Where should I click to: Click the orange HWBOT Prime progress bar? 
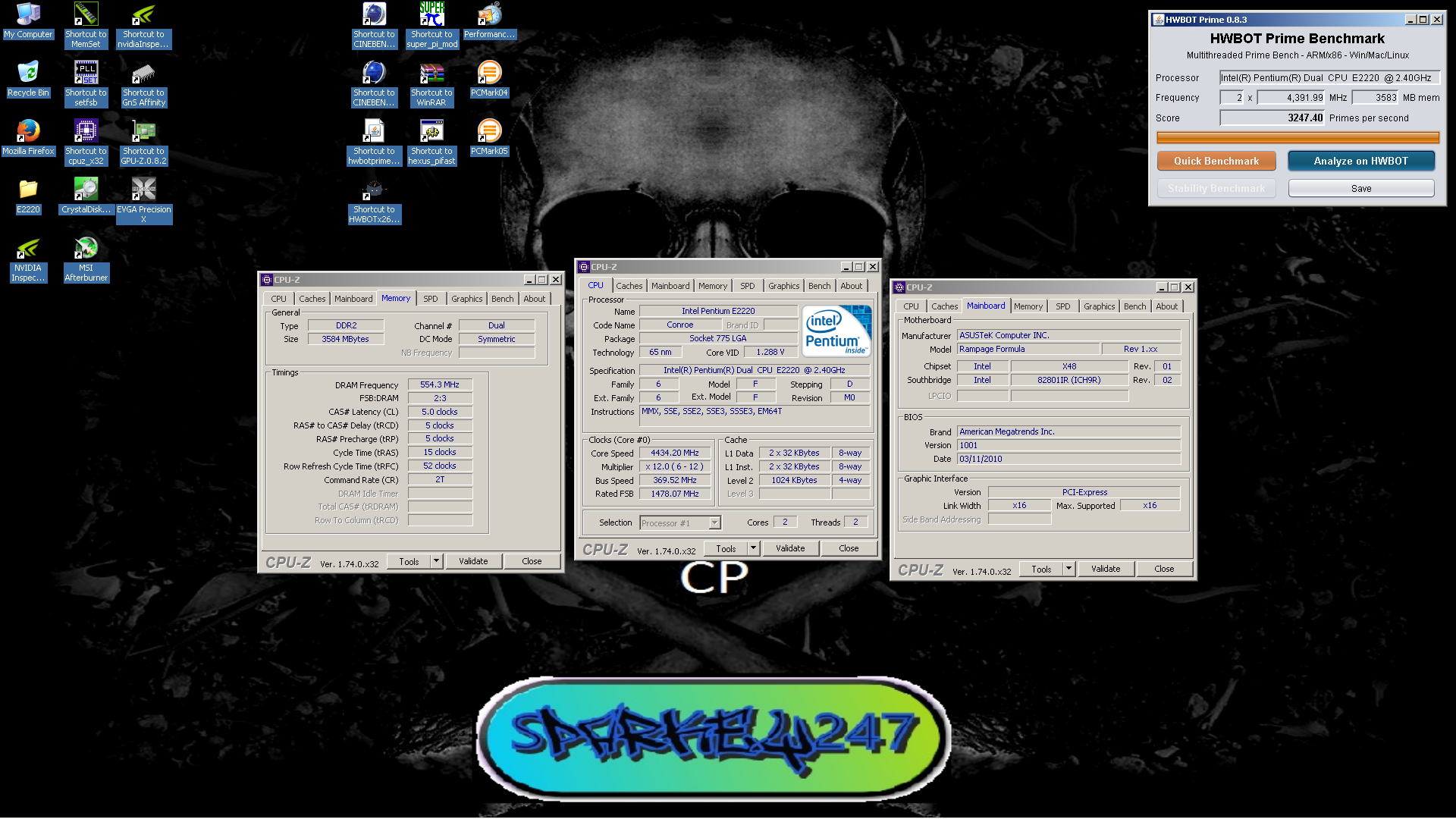click(x=1298, y=138)
